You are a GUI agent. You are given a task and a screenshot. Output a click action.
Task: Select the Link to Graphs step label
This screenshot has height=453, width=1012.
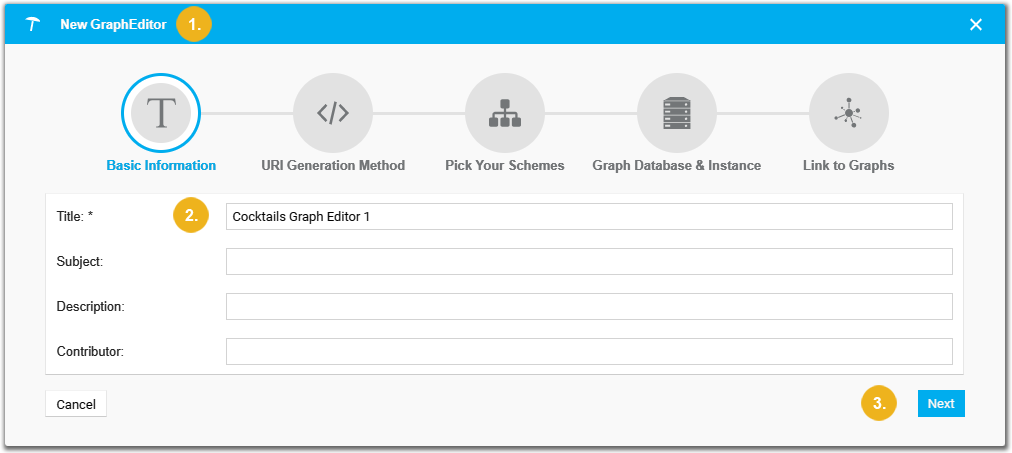848,165
